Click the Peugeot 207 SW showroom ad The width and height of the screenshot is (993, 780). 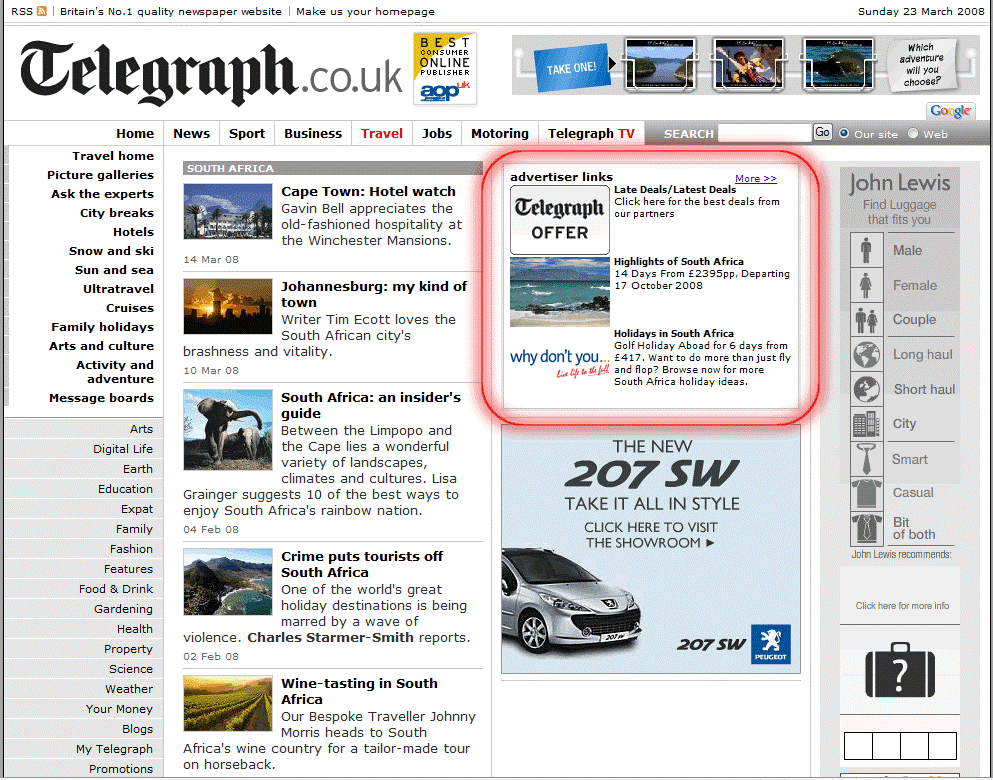click(650, 549)
